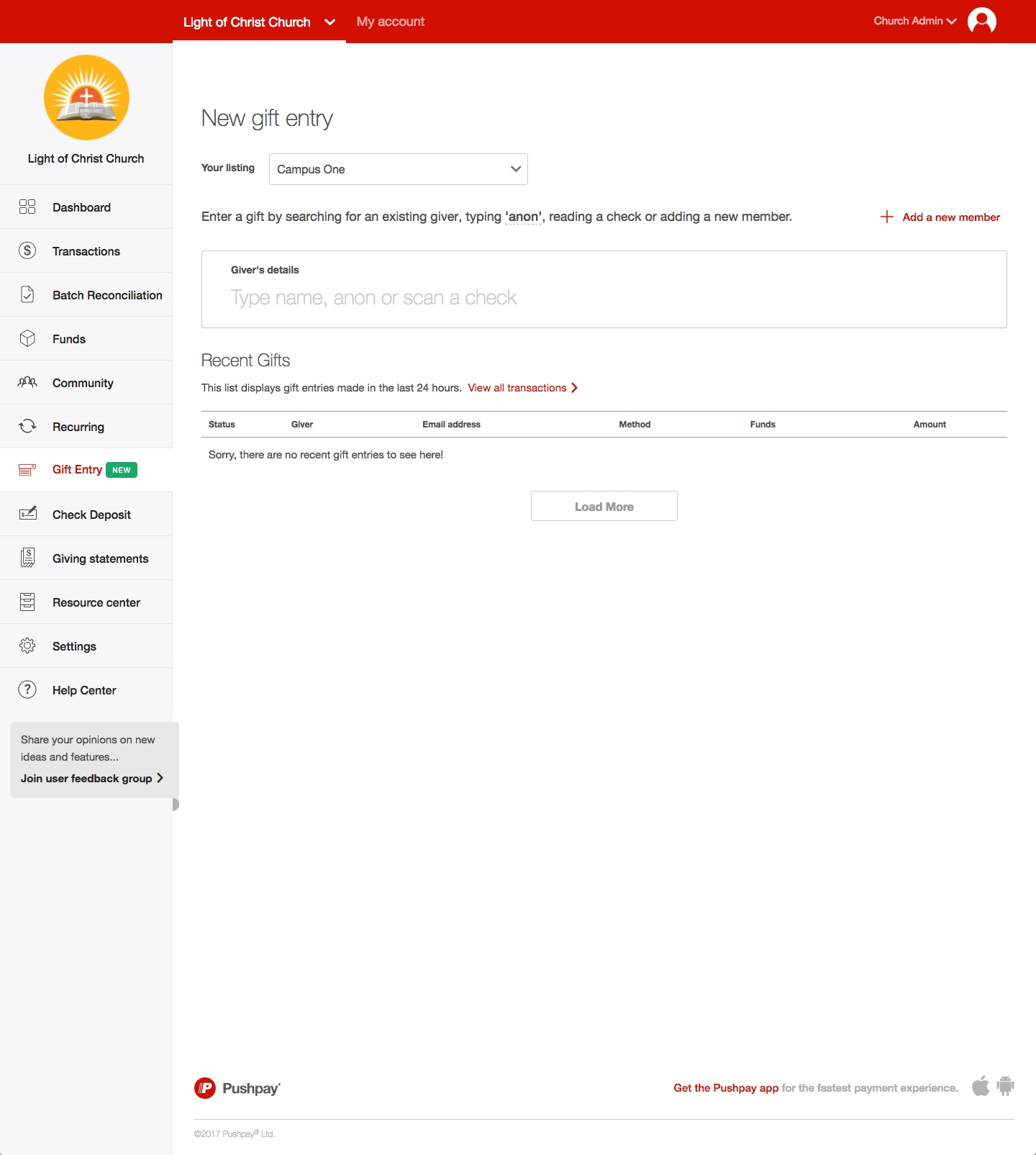Switch to the My account tab

click(x=391, y=22)
